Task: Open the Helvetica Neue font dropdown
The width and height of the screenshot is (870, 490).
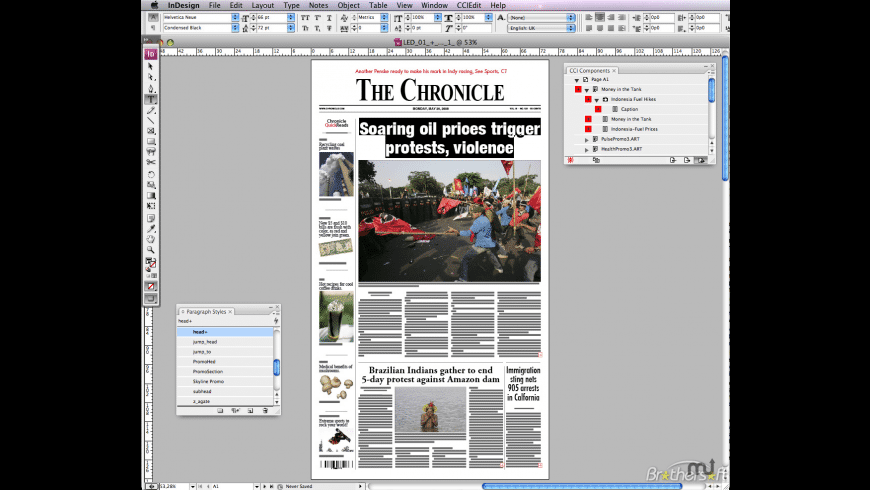Action: pyautogui.click(x=236, y=17)
